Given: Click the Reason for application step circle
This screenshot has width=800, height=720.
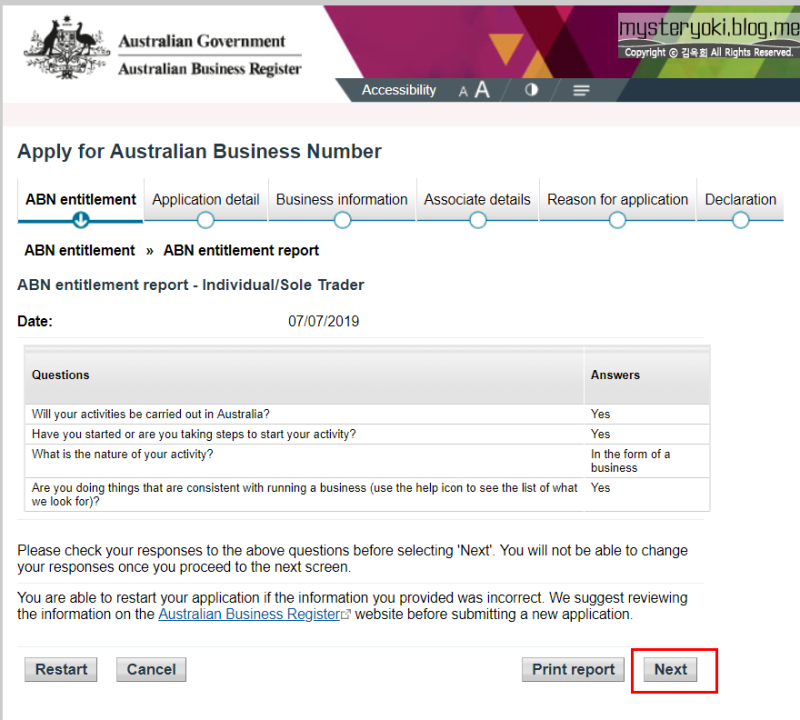Looking at the screenshot, I should [617, 220].
